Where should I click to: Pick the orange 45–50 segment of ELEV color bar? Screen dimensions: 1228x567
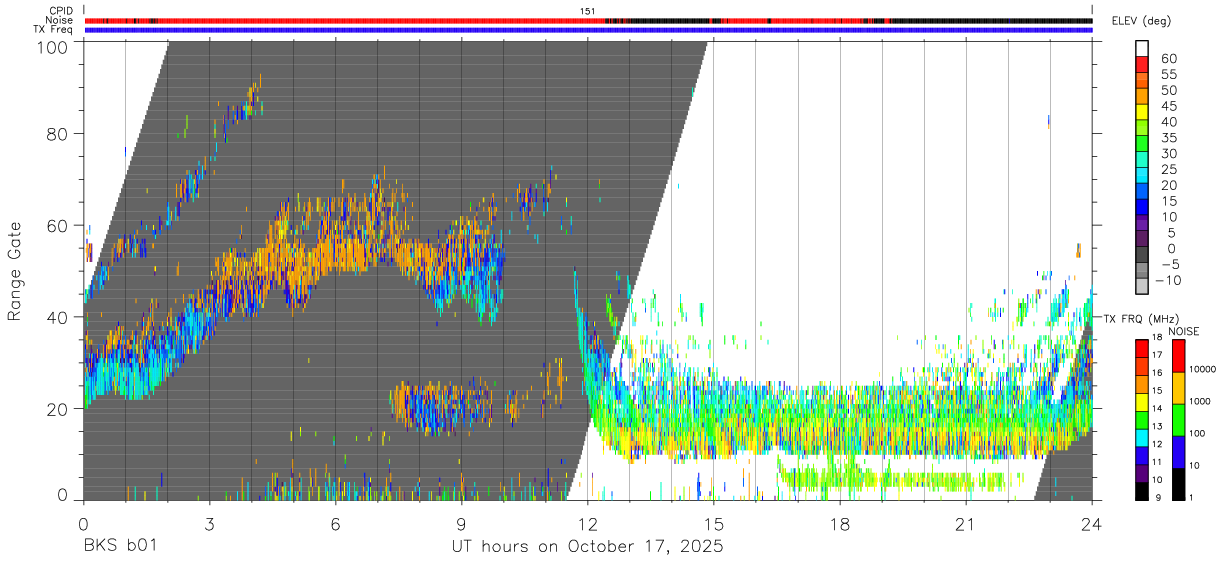coord(1142,96)
